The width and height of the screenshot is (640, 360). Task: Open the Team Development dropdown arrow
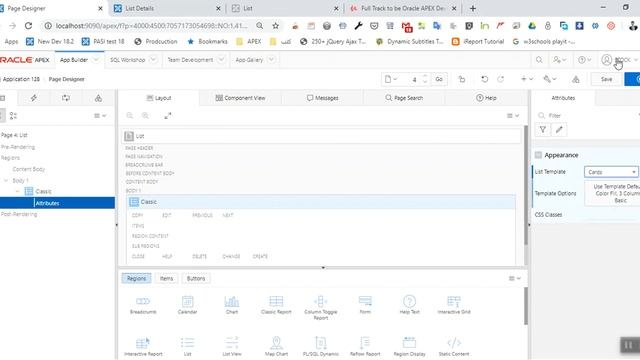(x=221, y=60)
